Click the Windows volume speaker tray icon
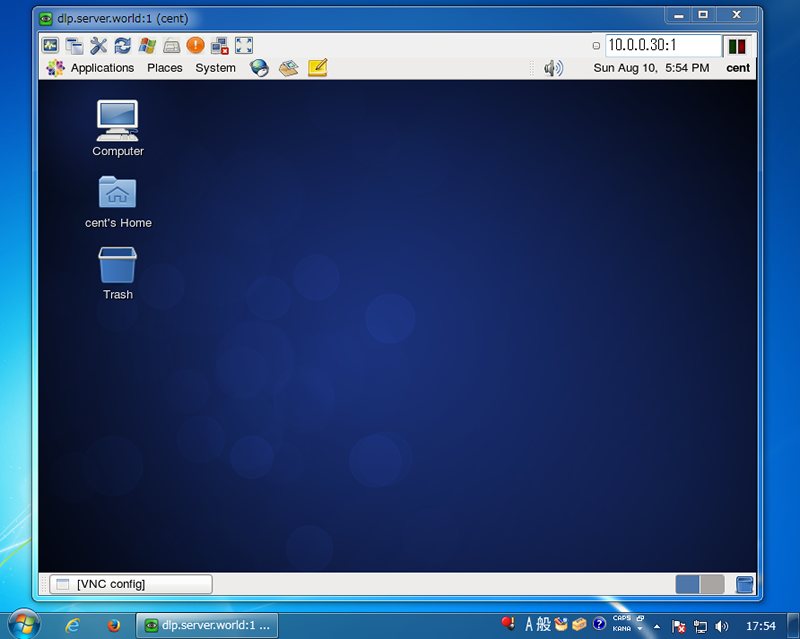Image resolution: width=800 pixels, height=639 pixels. 721,626
